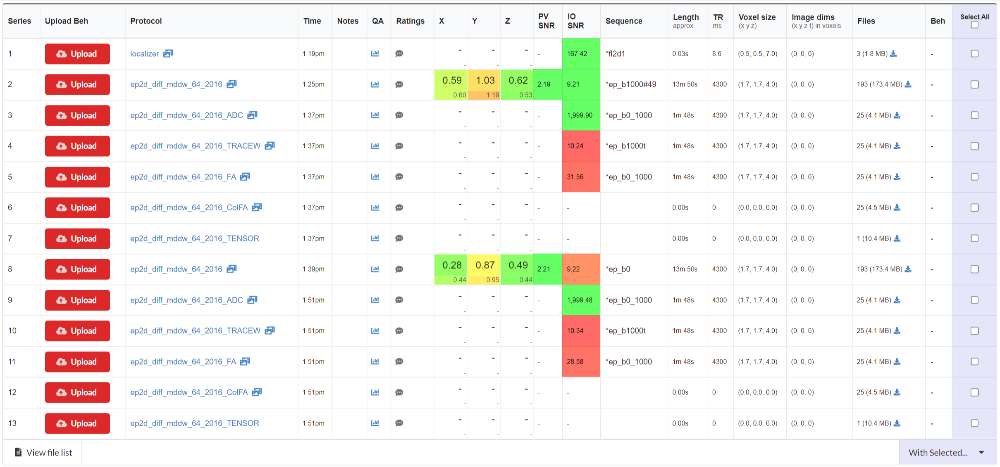Screen dimensions: 1000x467
Task: Click ratings comment icon for series 13
Action: [399, 424]
